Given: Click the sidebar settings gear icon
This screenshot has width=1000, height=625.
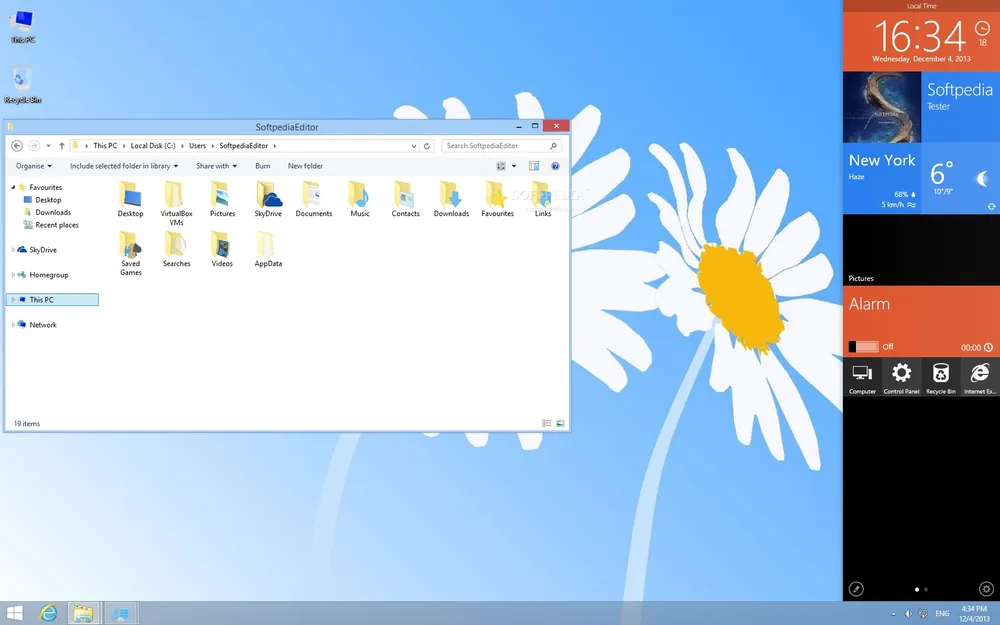Looking at the screenshot, I should point(986,589).
